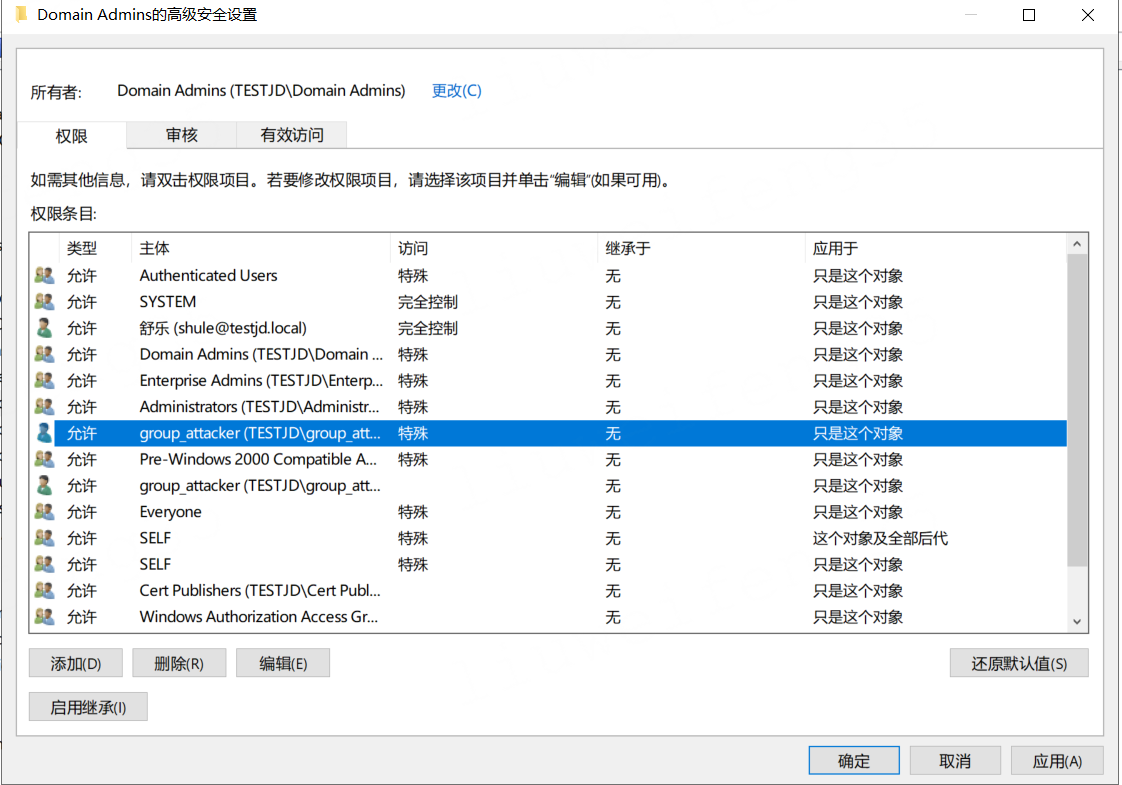Select the Windows Authorization Access Gr... entry

pyautogui.click(x=549, y=617)
